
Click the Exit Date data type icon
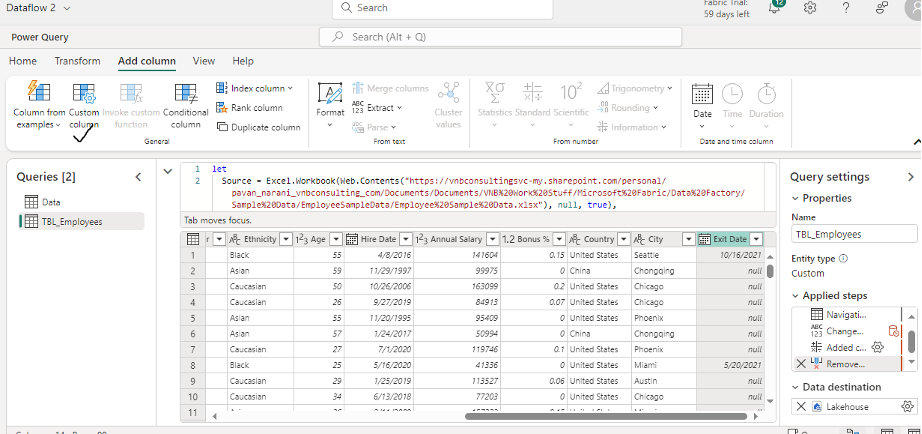[x=704, y=239]
